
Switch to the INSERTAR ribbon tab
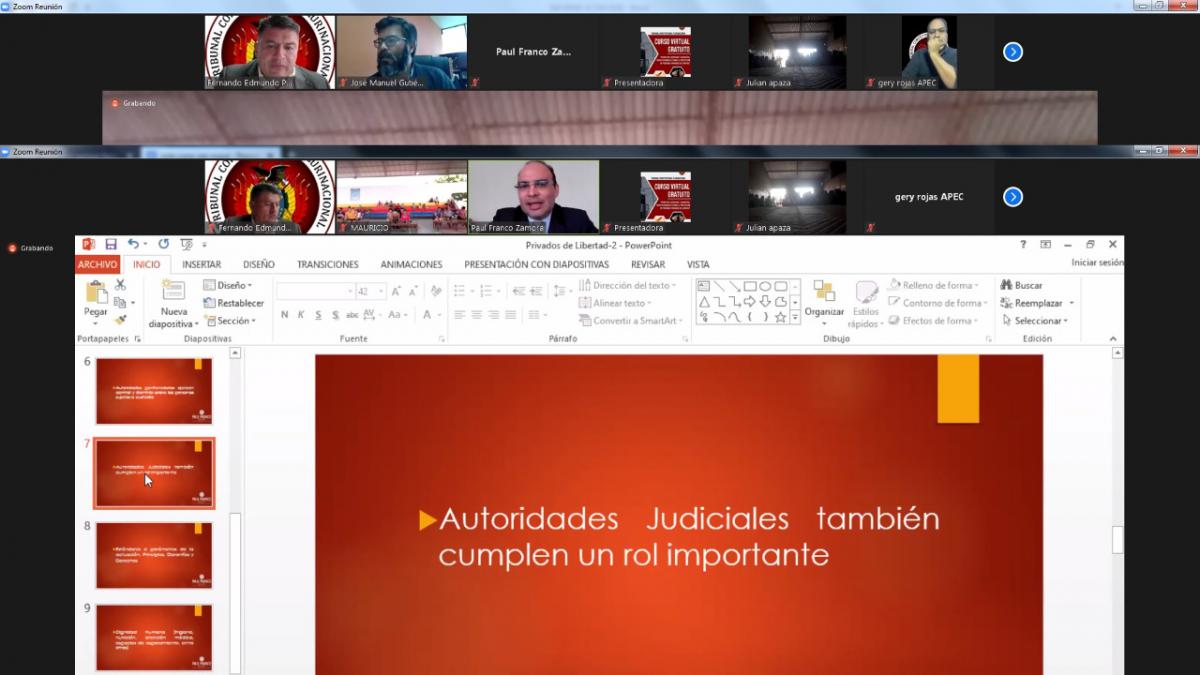pos(201,265)
